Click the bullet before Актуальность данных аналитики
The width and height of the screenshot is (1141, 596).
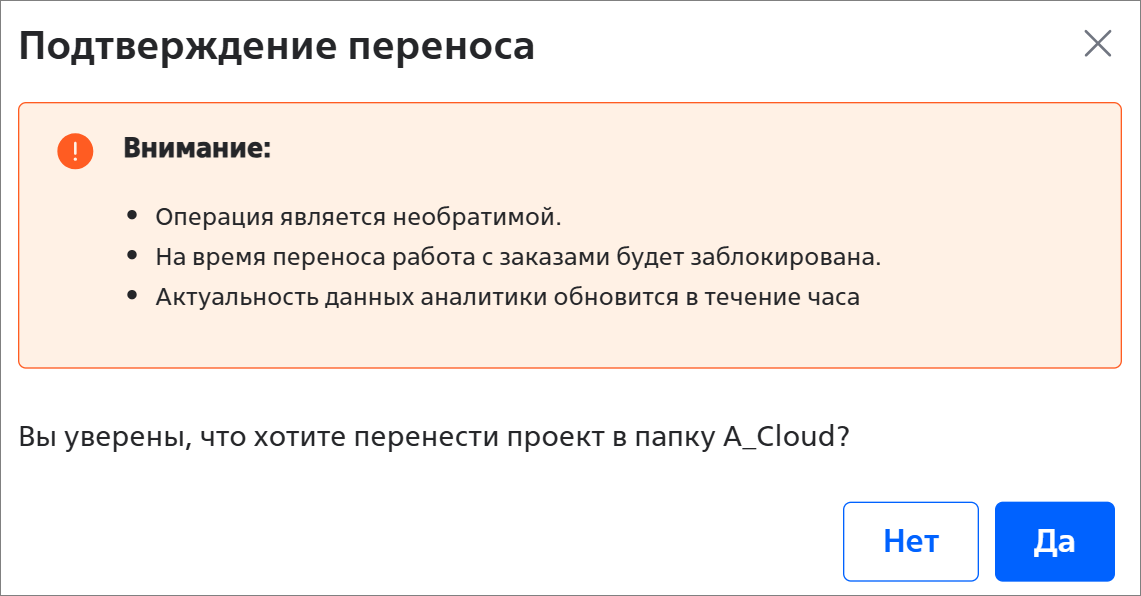132,295
